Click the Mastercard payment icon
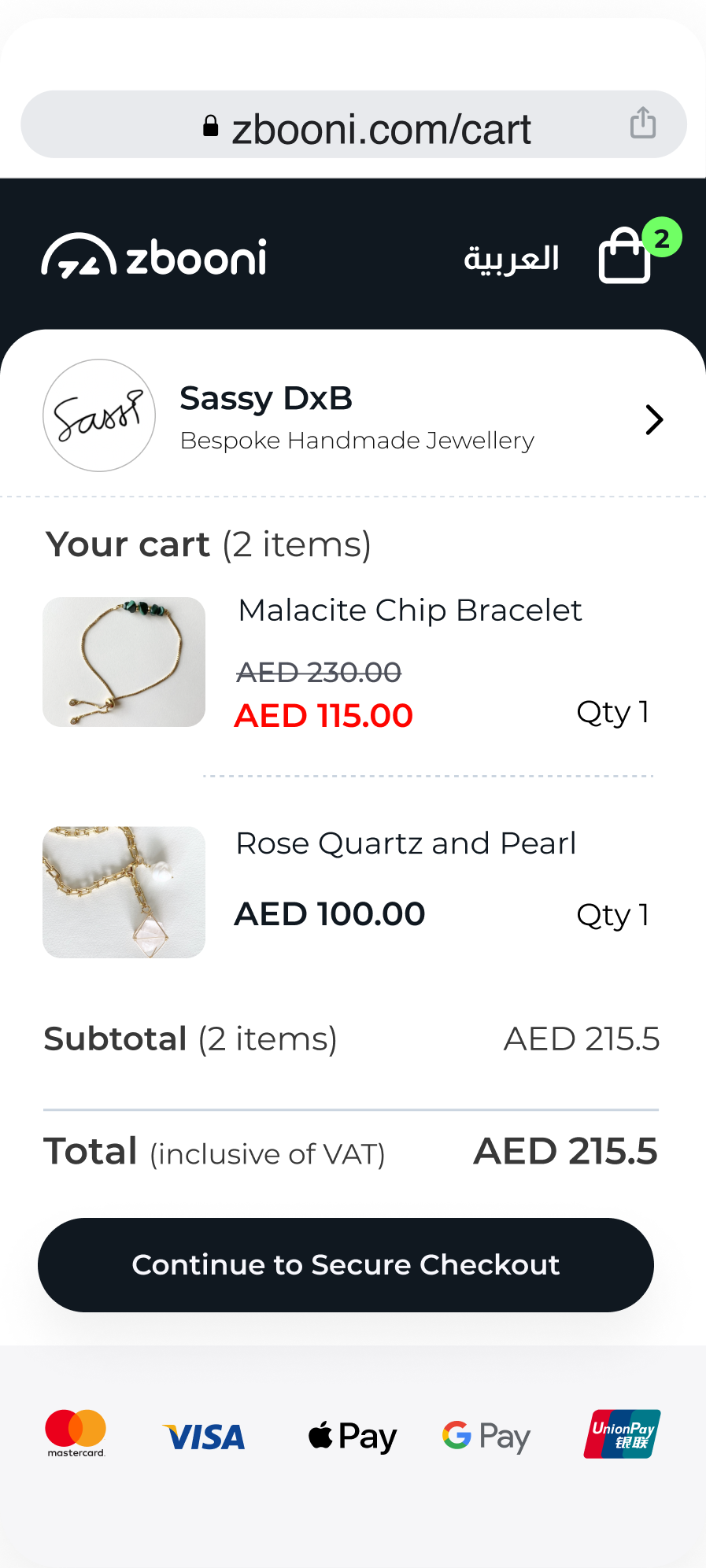Viewport: 706px width, 1568px height. tap(76, 1433)
